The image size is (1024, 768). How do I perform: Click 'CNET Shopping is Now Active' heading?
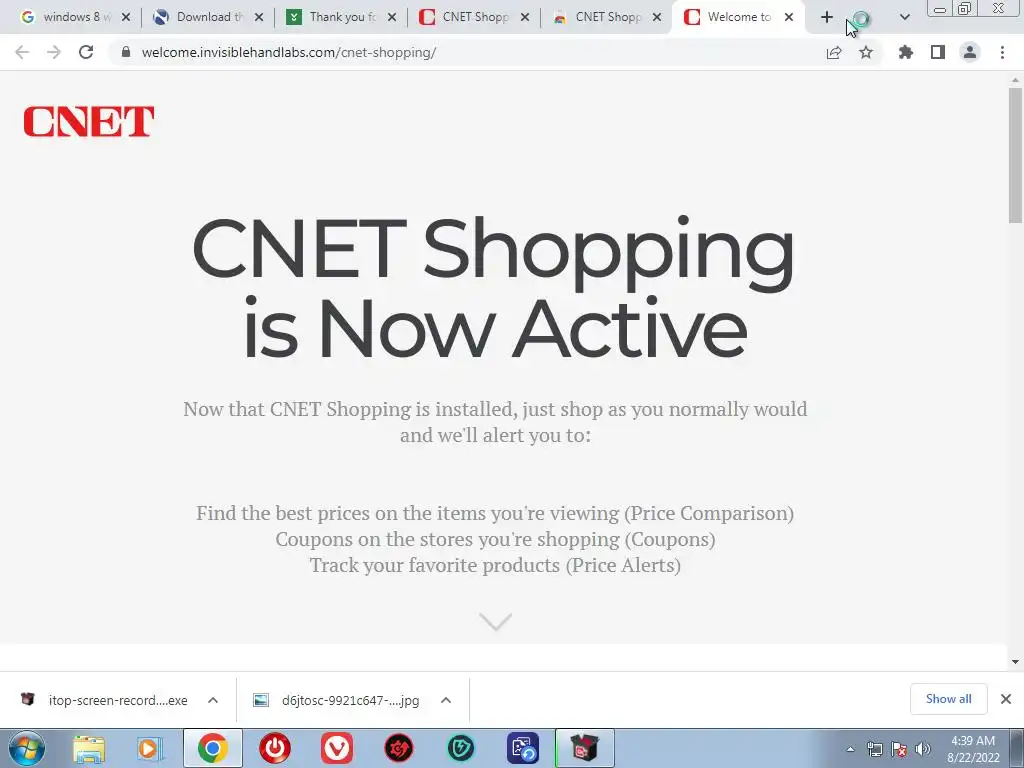[x=494, y=287]
